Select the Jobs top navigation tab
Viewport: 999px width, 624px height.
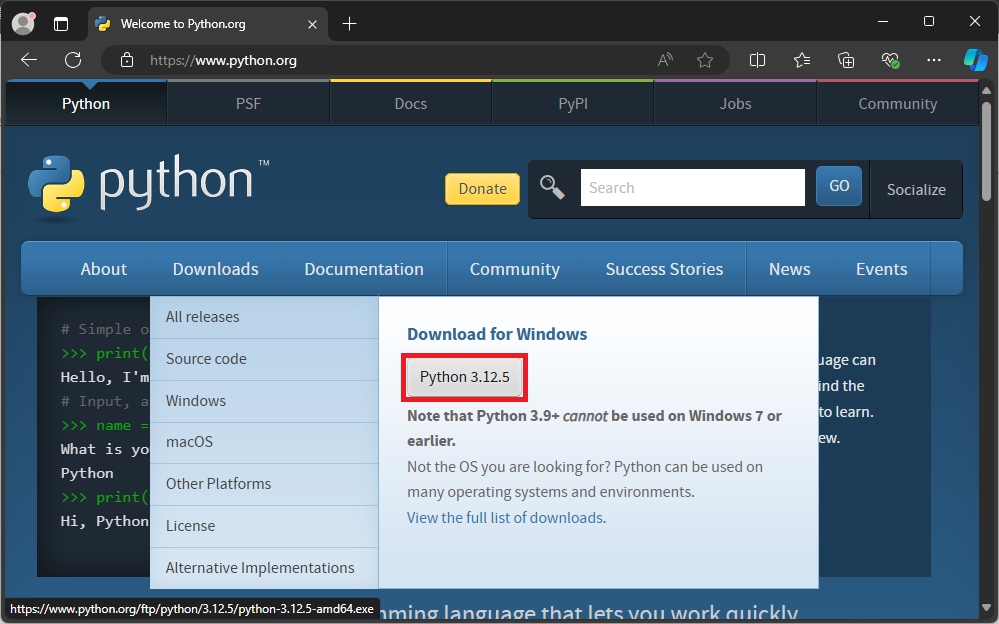[x=735, y=103]
